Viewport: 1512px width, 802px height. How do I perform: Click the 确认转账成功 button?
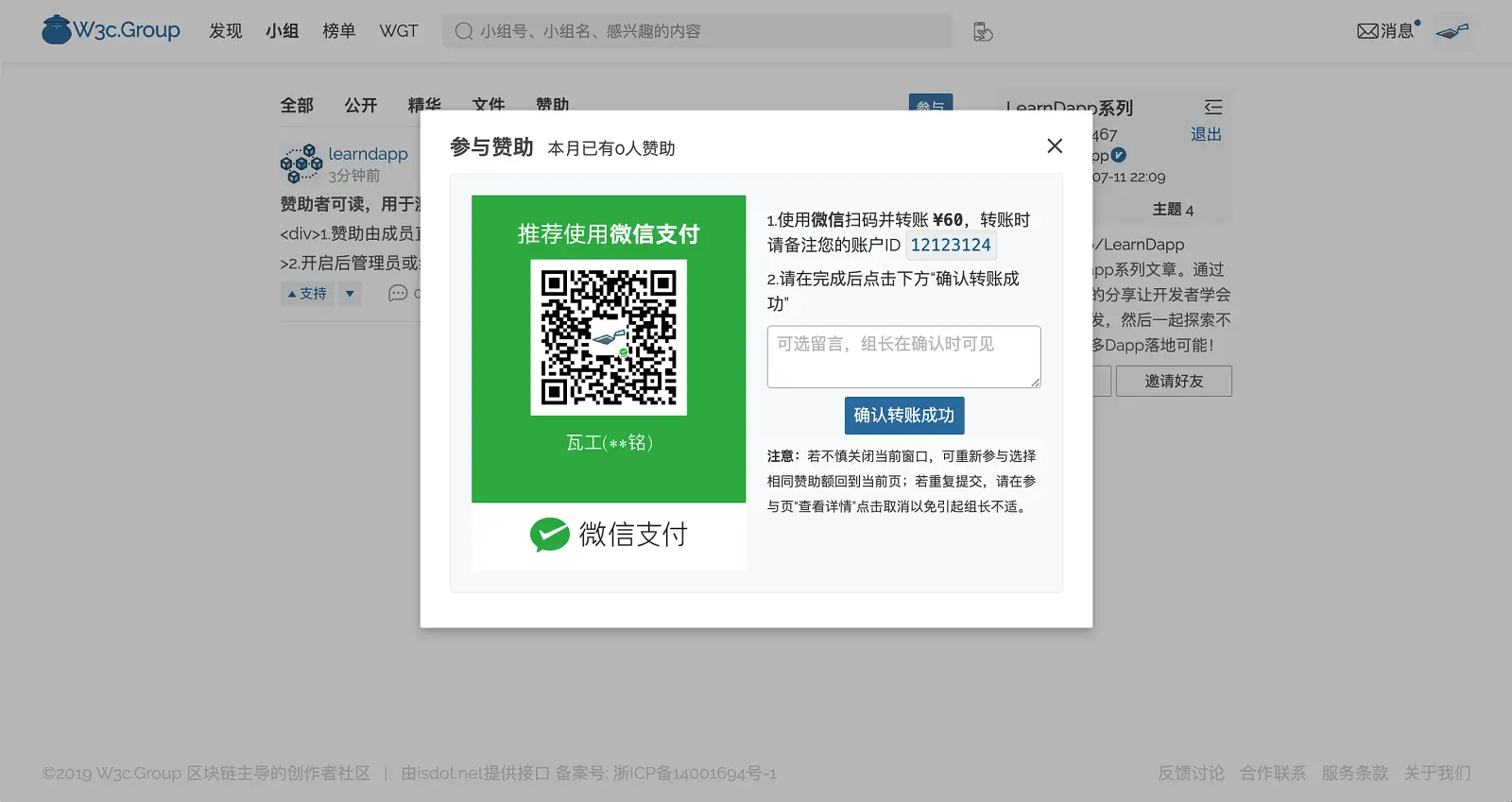point(904,416)
